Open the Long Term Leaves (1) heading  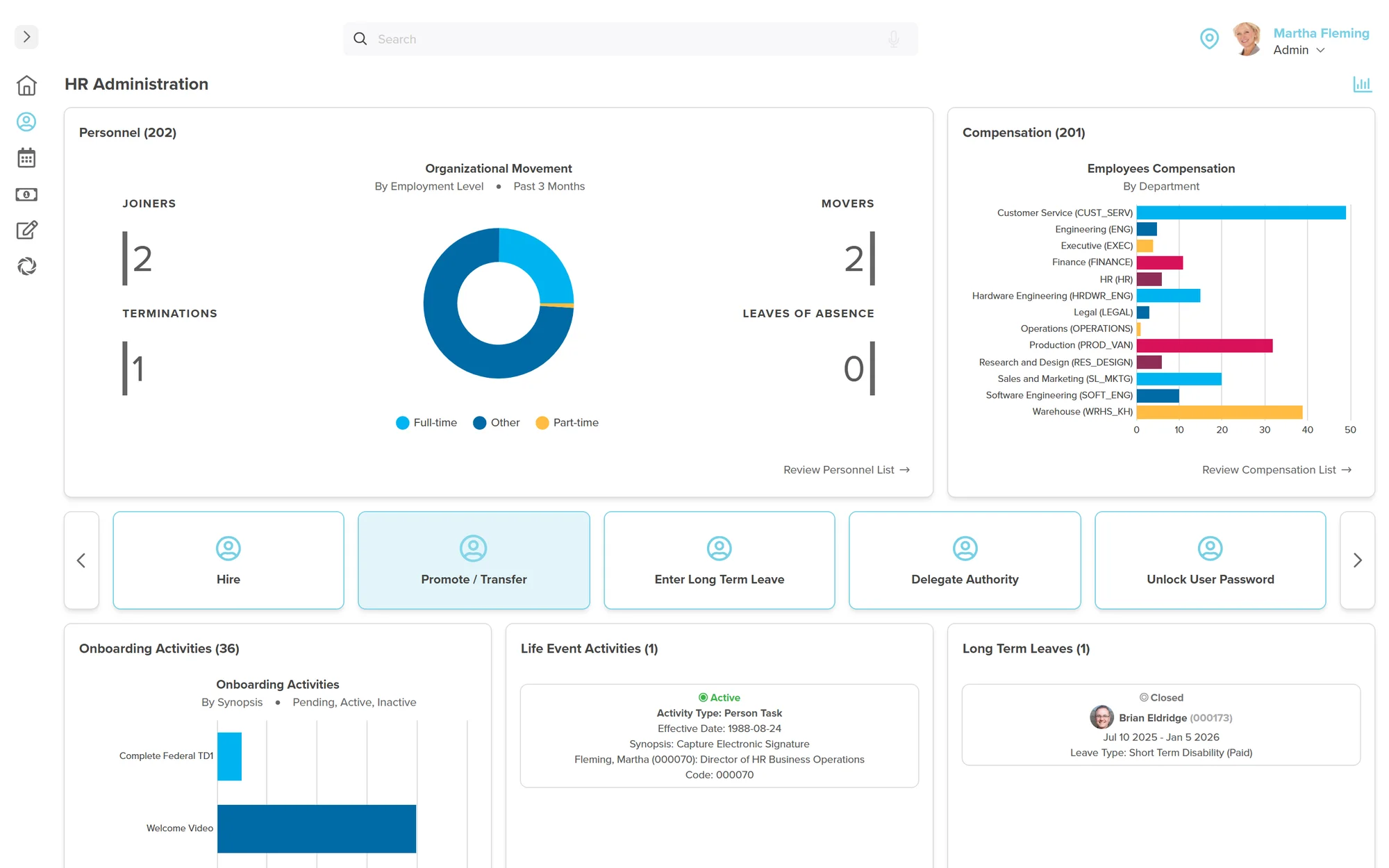click(x=1026, y=649)
